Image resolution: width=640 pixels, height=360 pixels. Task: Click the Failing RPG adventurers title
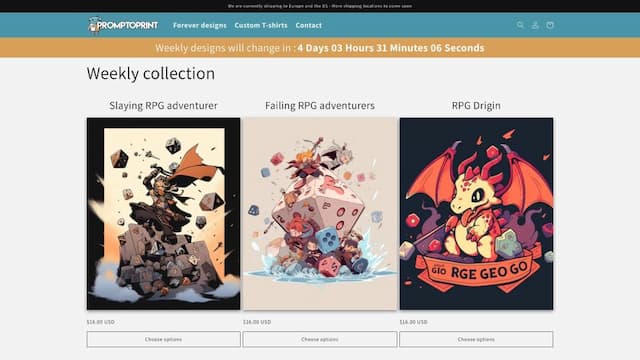(320, 105)
